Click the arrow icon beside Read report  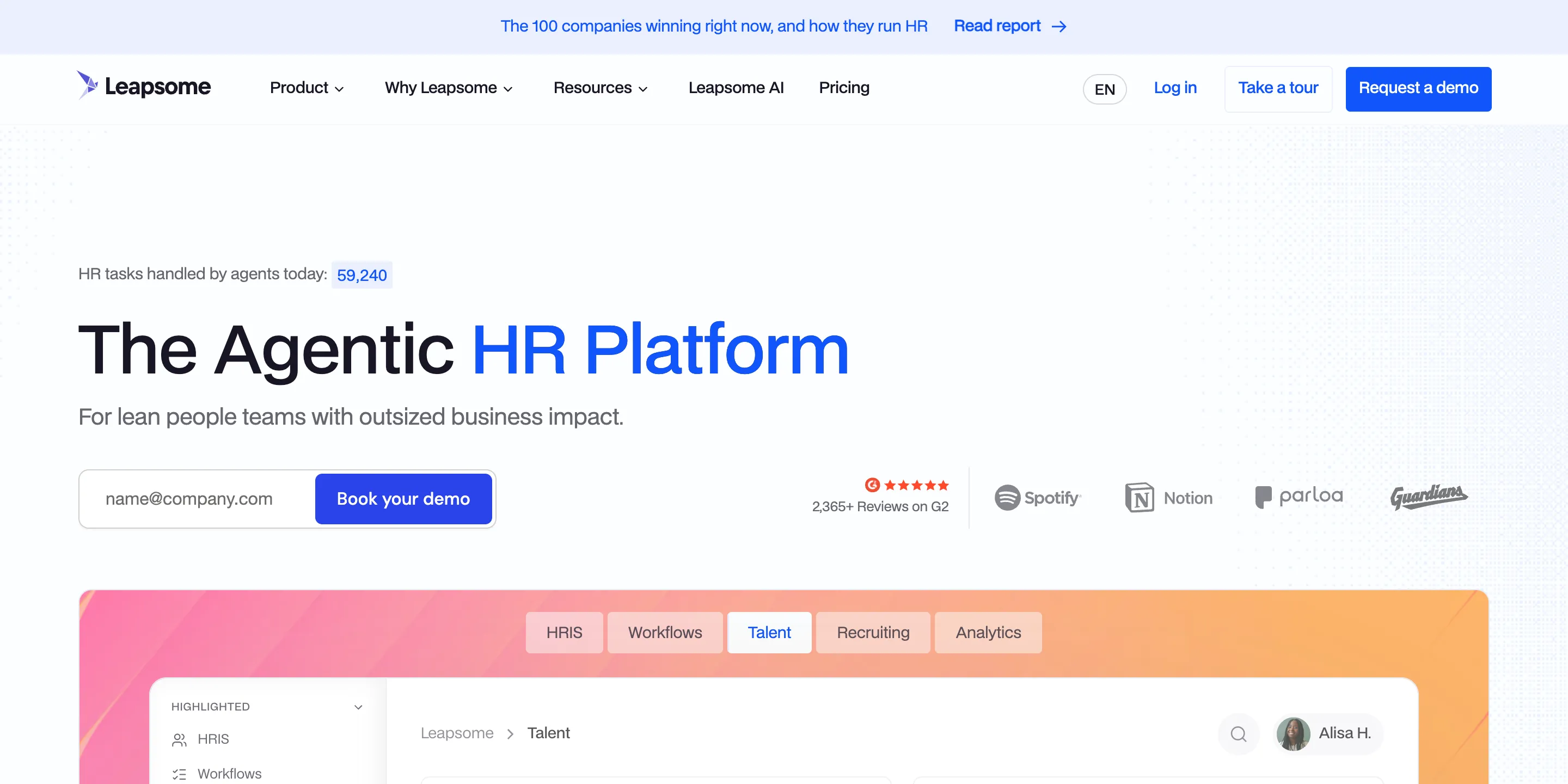tap(1059, 27)
